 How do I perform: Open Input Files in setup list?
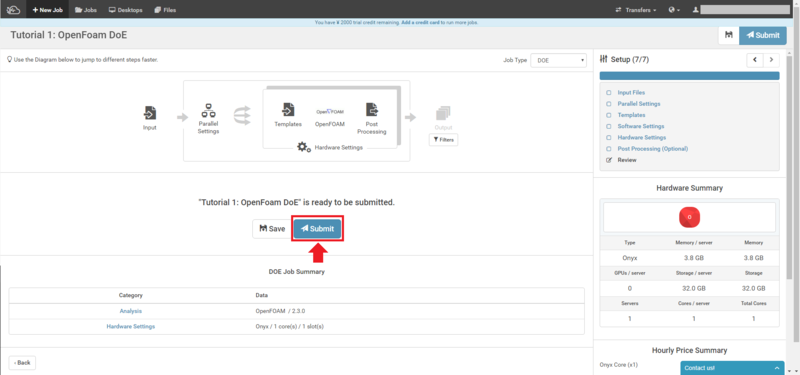point(631,92)
